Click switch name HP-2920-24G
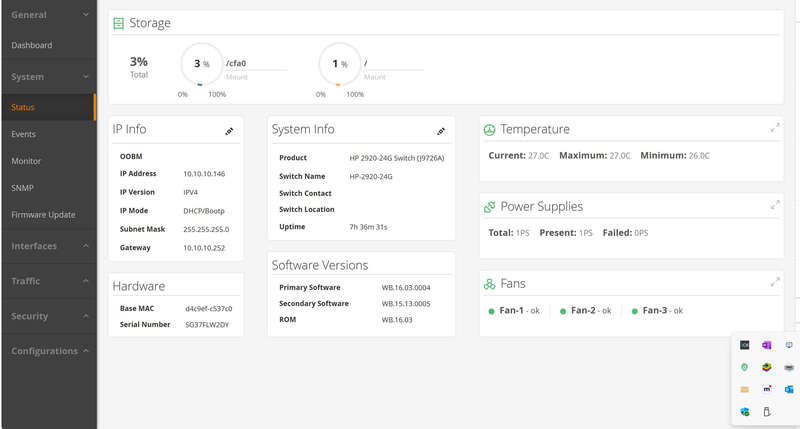Viewport: 800px width, 429px height. tap(371, 176)
